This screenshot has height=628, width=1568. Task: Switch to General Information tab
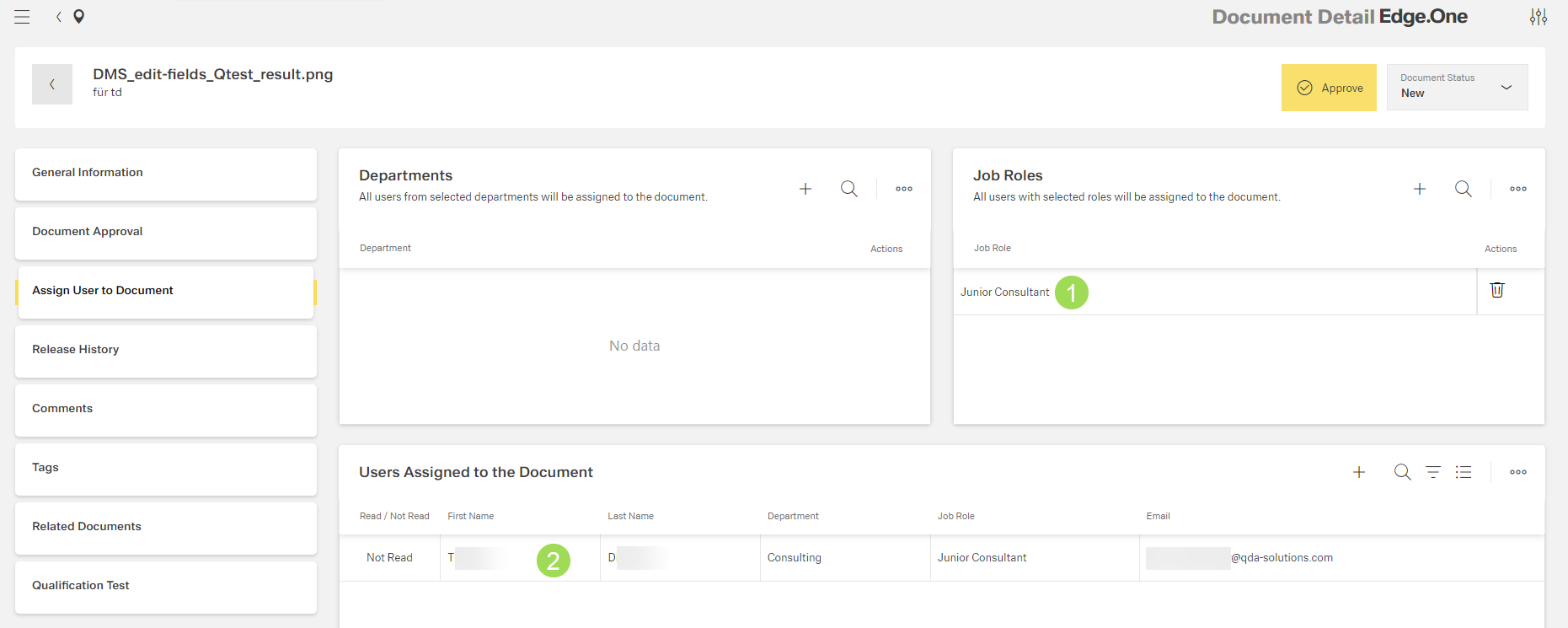166,173
